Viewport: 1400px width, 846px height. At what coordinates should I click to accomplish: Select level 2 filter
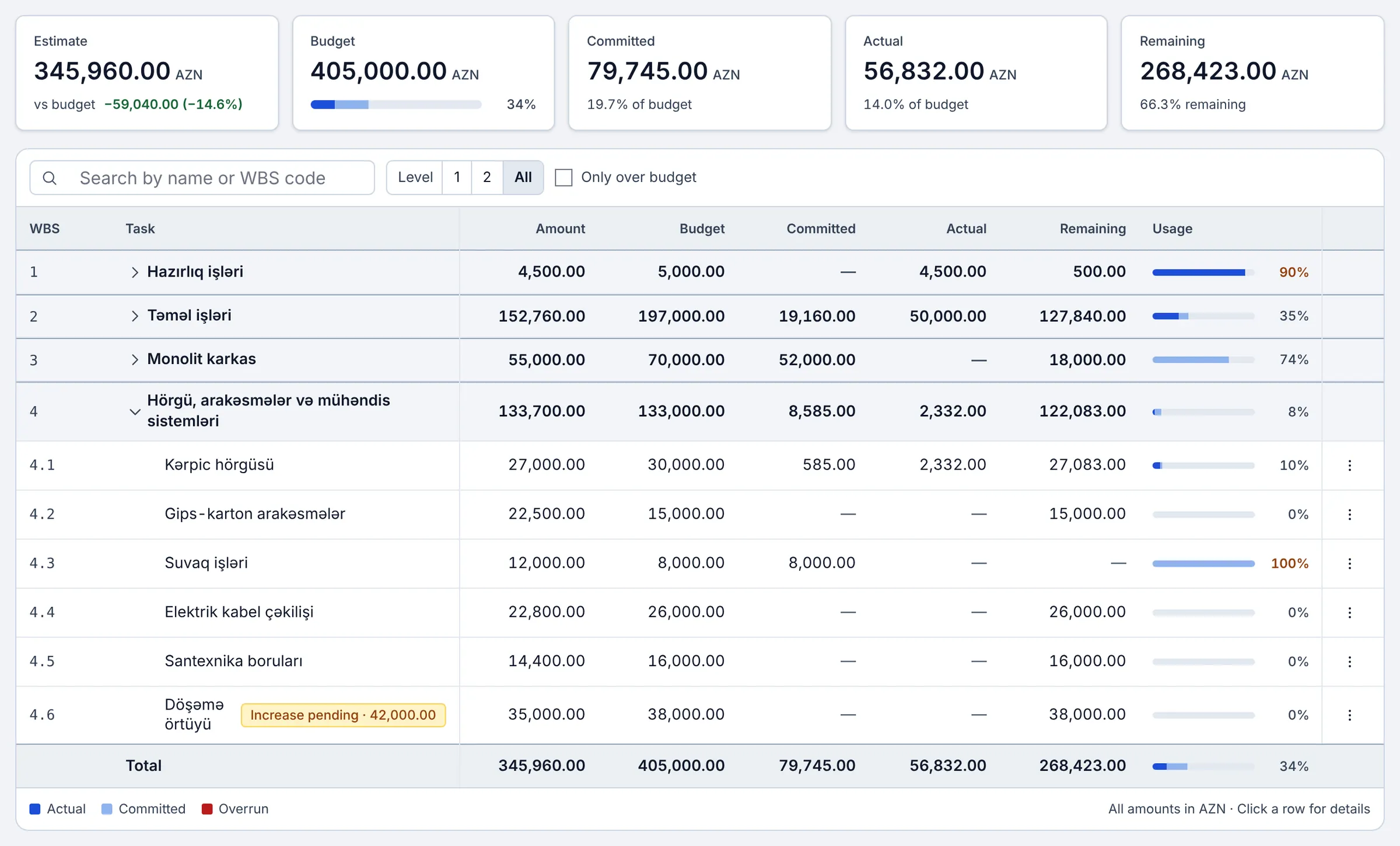pyautogui.click(x=487, y=177)
